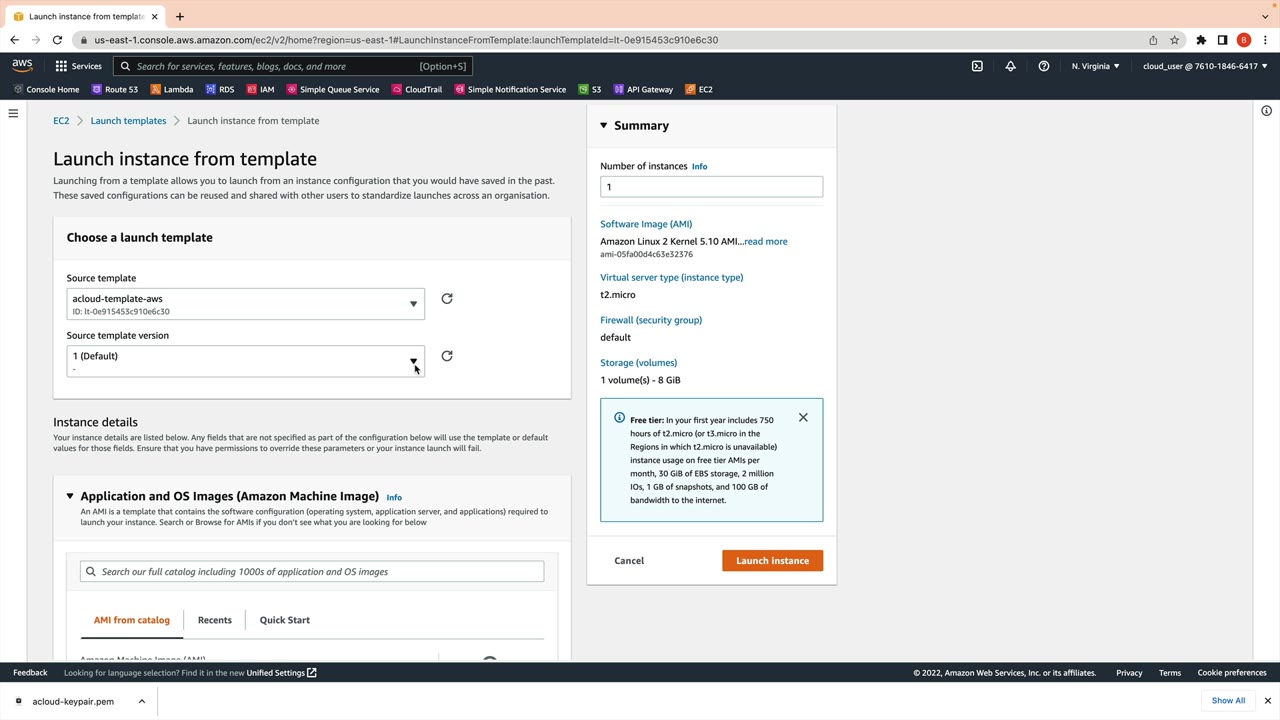Open Console Home shortcut

point(46,89)
